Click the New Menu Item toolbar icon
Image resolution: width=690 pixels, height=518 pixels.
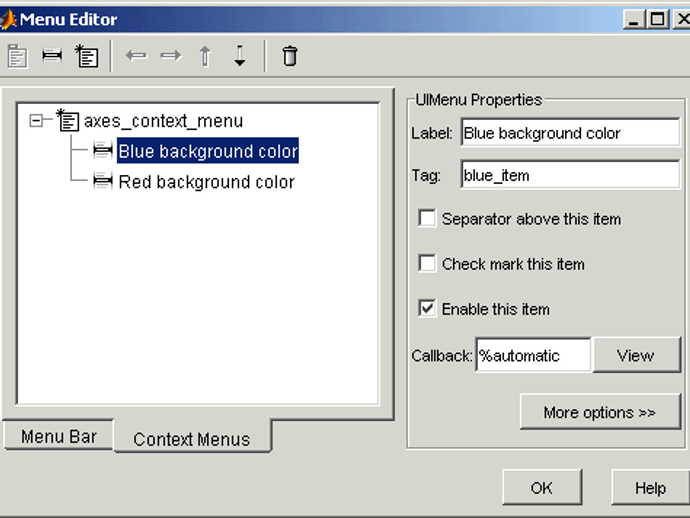(52, 55)
